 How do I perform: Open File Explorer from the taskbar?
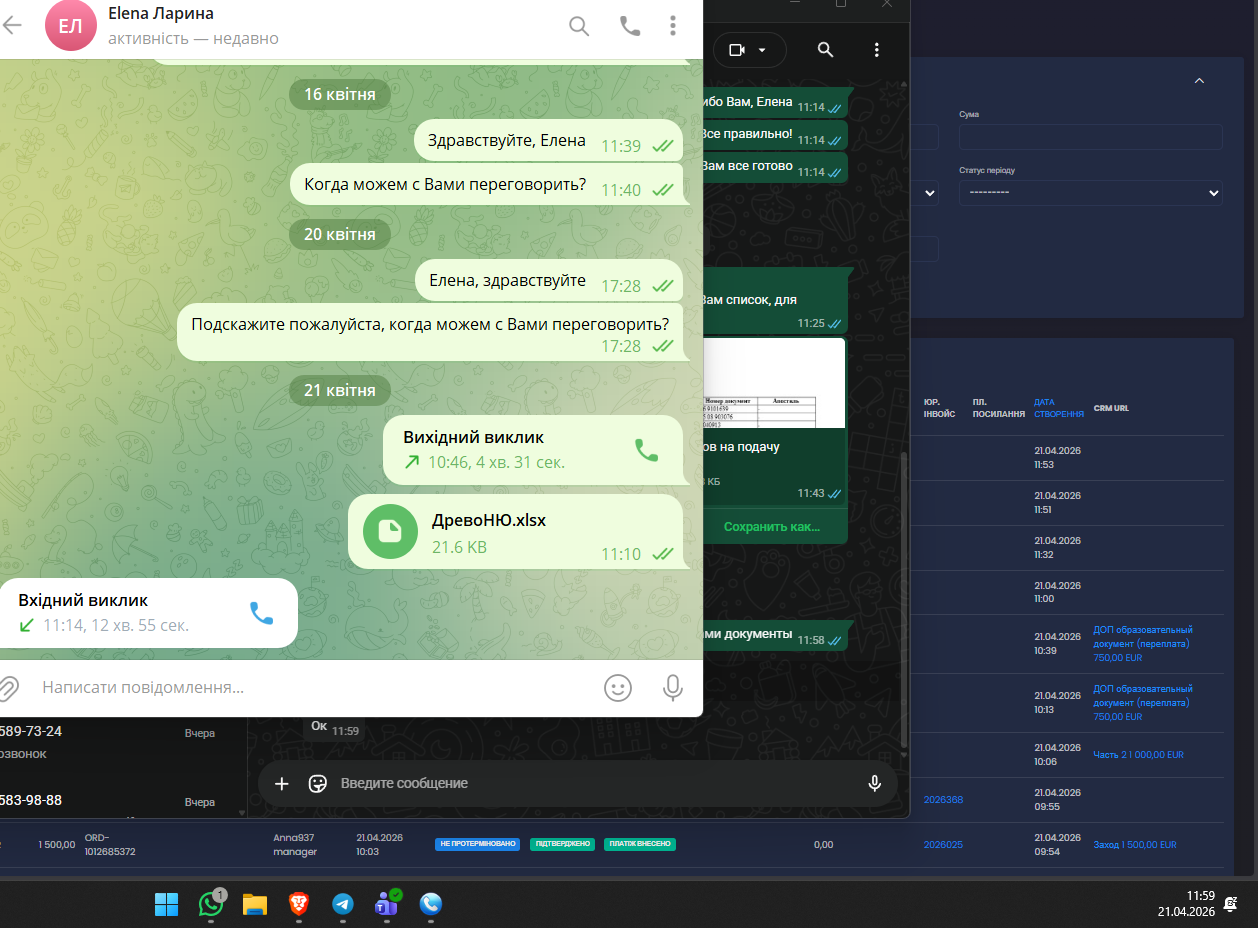pyautogui.click(x=255, y=904)
